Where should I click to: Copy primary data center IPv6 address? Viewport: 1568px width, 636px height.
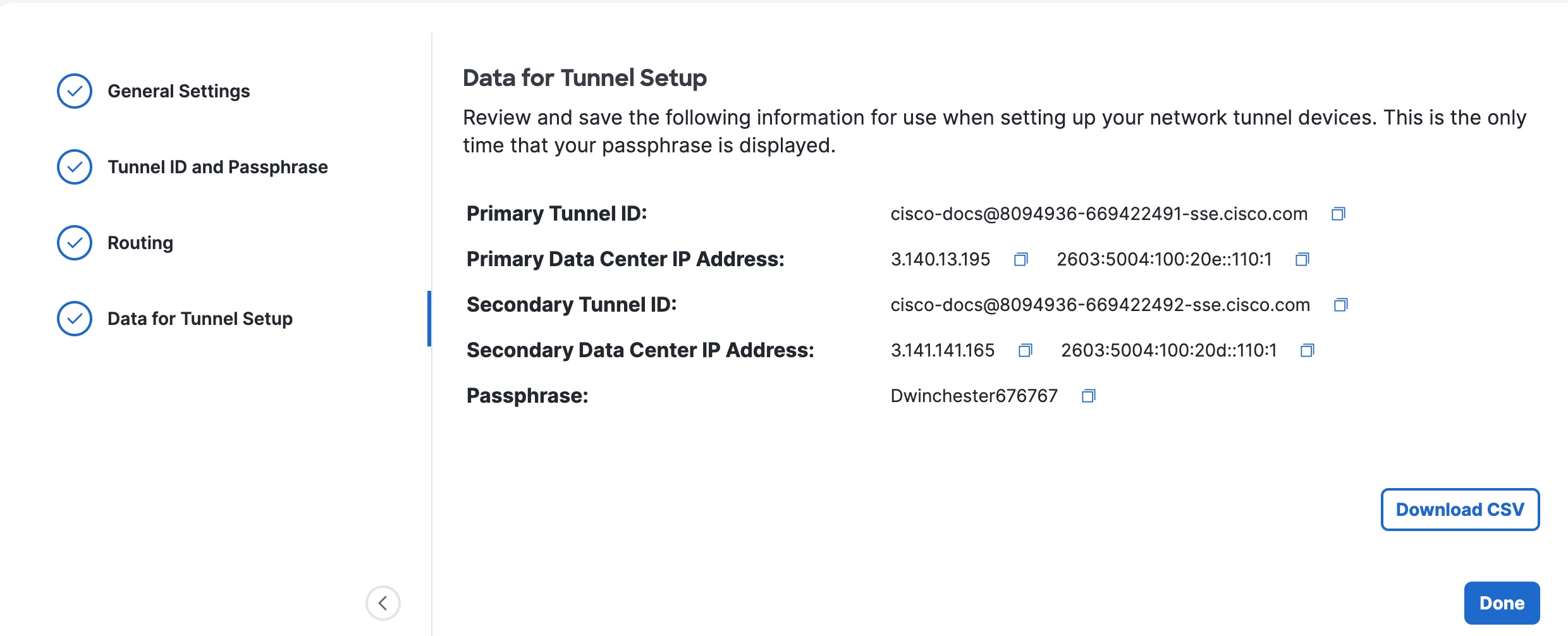[x=1302, y=259]
